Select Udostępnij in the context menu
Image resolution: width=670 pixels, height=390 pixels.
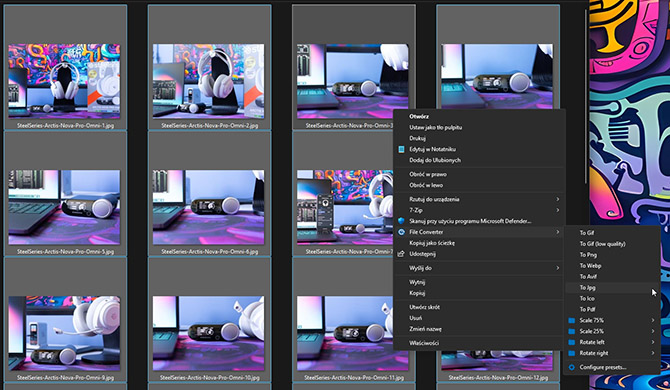tap(479, 254)
